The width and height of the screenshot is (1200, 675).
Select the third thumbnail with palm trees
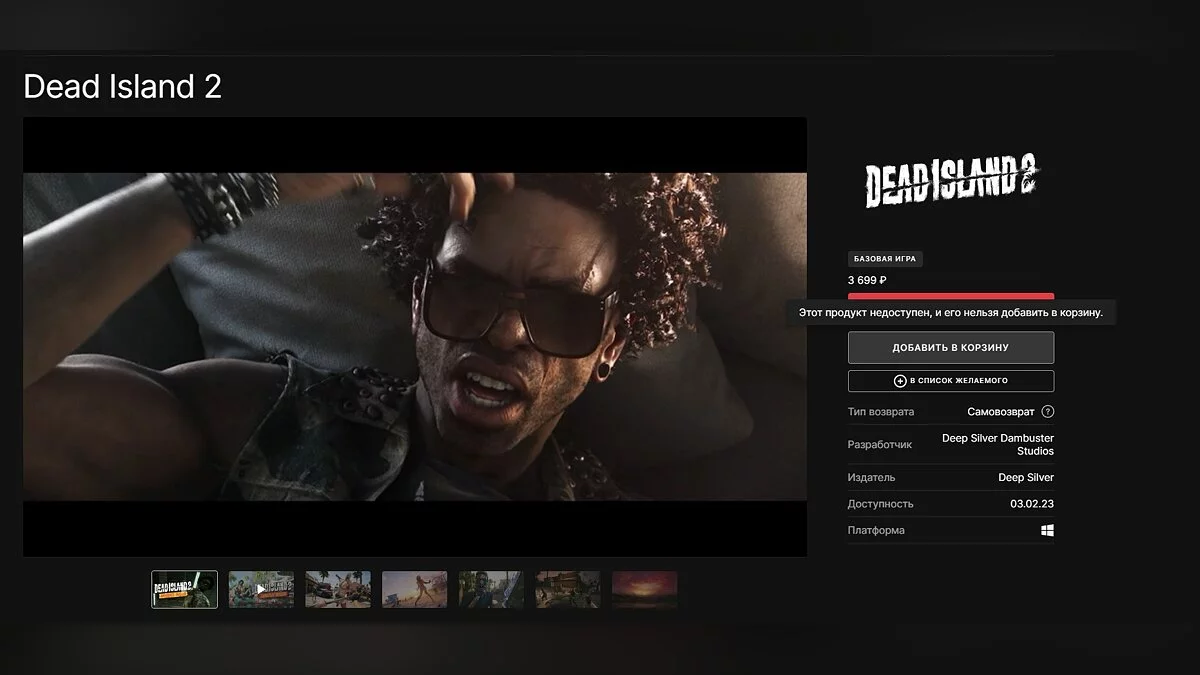tap(338, 590)
